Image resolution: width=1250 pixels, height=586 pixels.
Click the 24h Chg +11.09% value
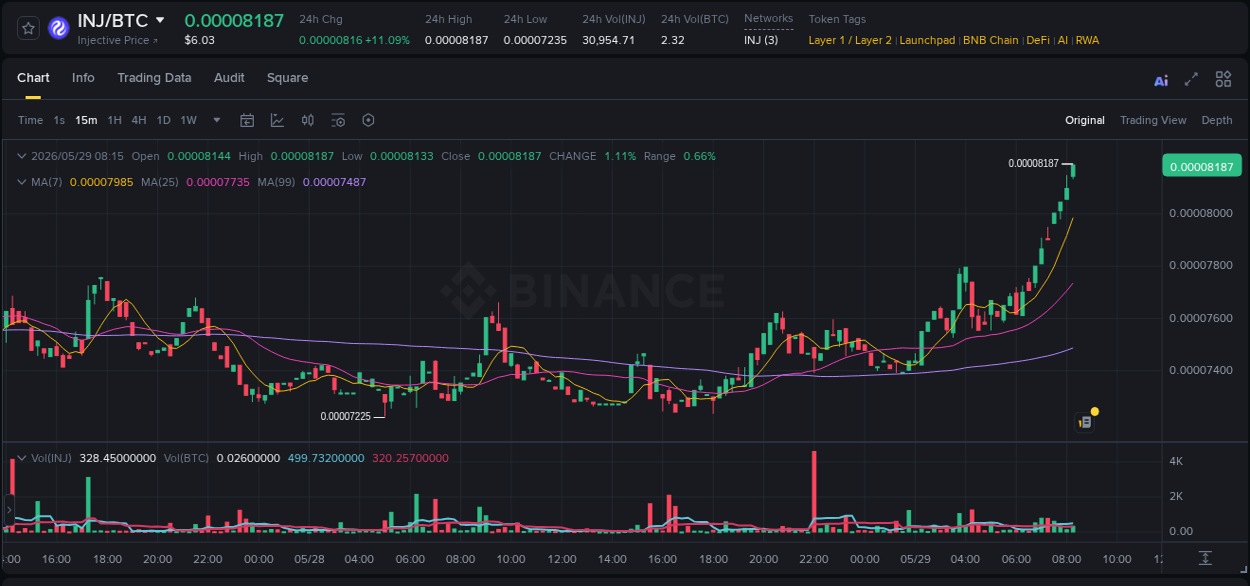[386, 40]
